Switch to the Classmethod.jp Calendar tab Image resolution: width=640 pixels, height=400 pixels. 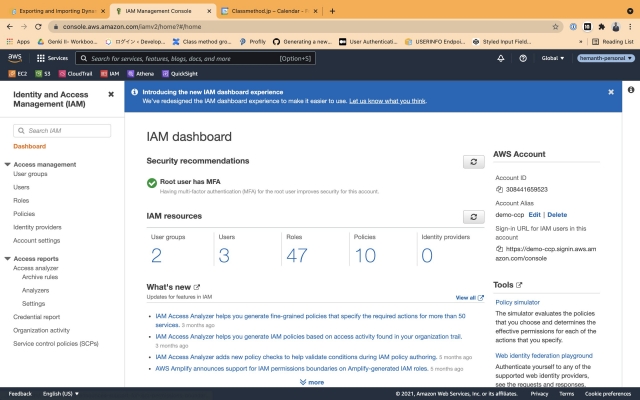[269, 11]
